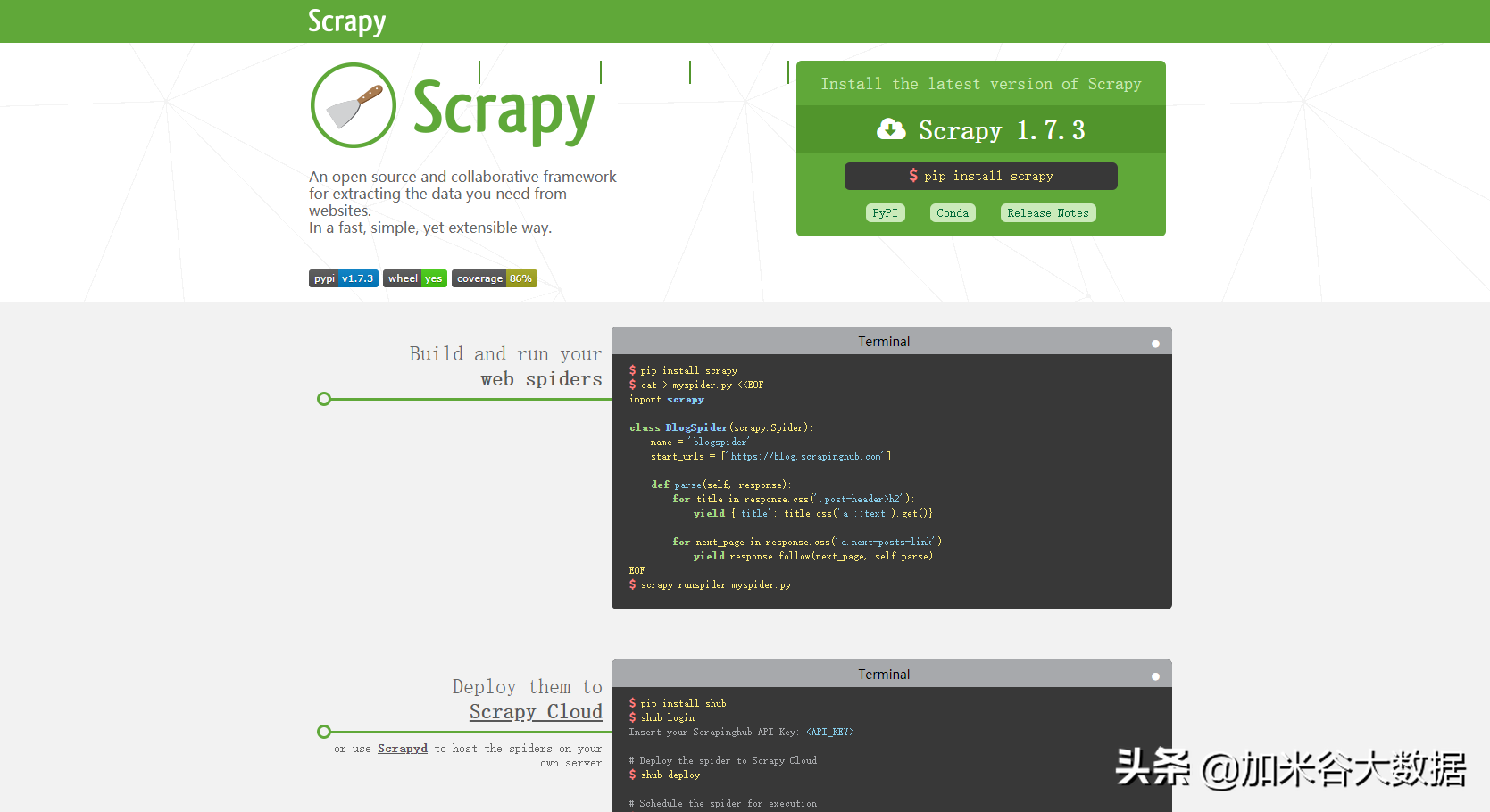Click the '# Schedule the spider for execution' comment
1490x812 pixels.
click(x=723, y=804)
